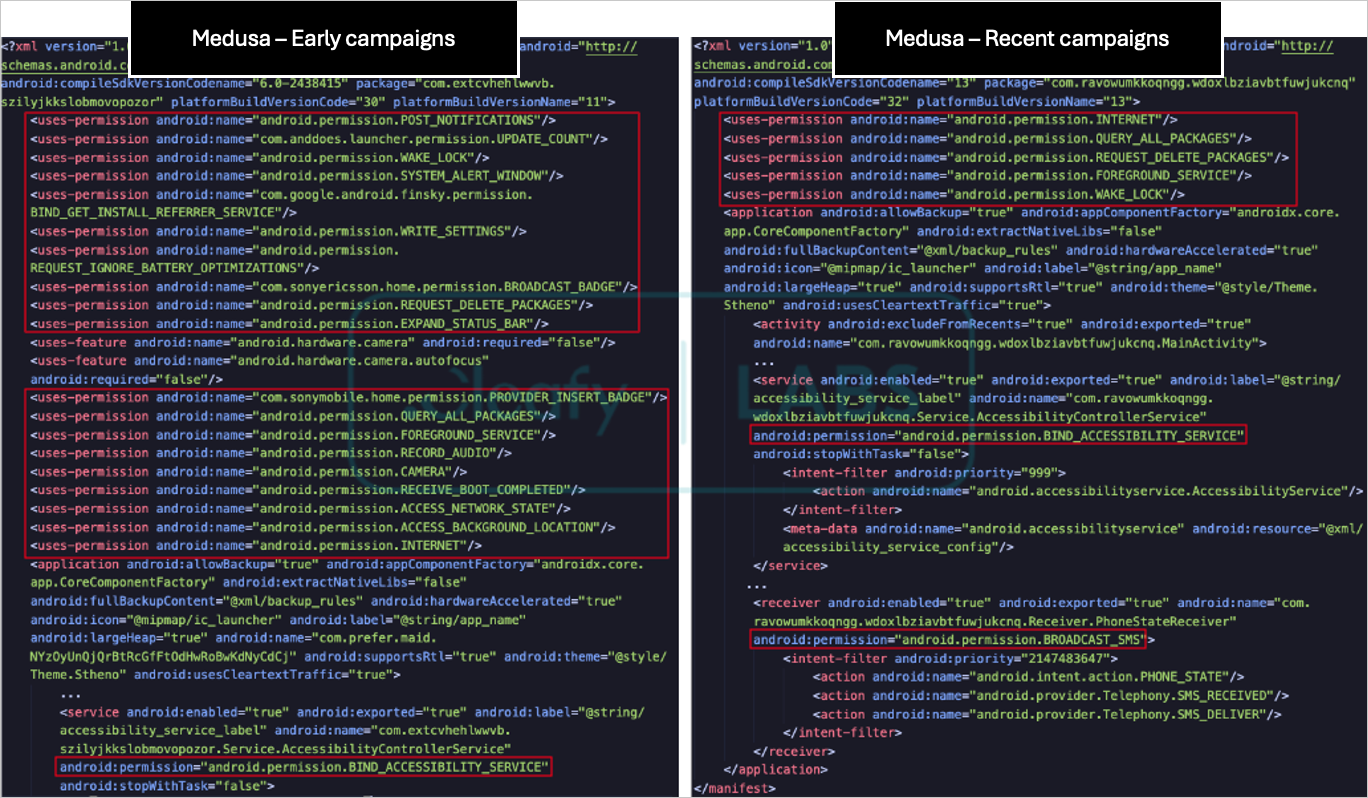The height and width of the screenshot is (798, 1368).
Task: Select the closing </receiver> tag
Action: click(x=794, y=750)
